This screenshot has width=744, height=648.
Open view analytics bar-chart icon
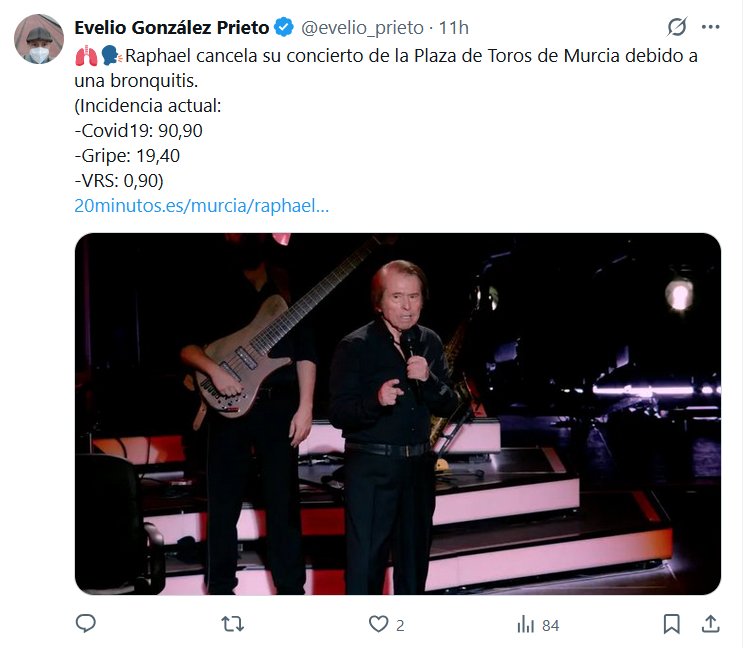[x=525, y=624]
